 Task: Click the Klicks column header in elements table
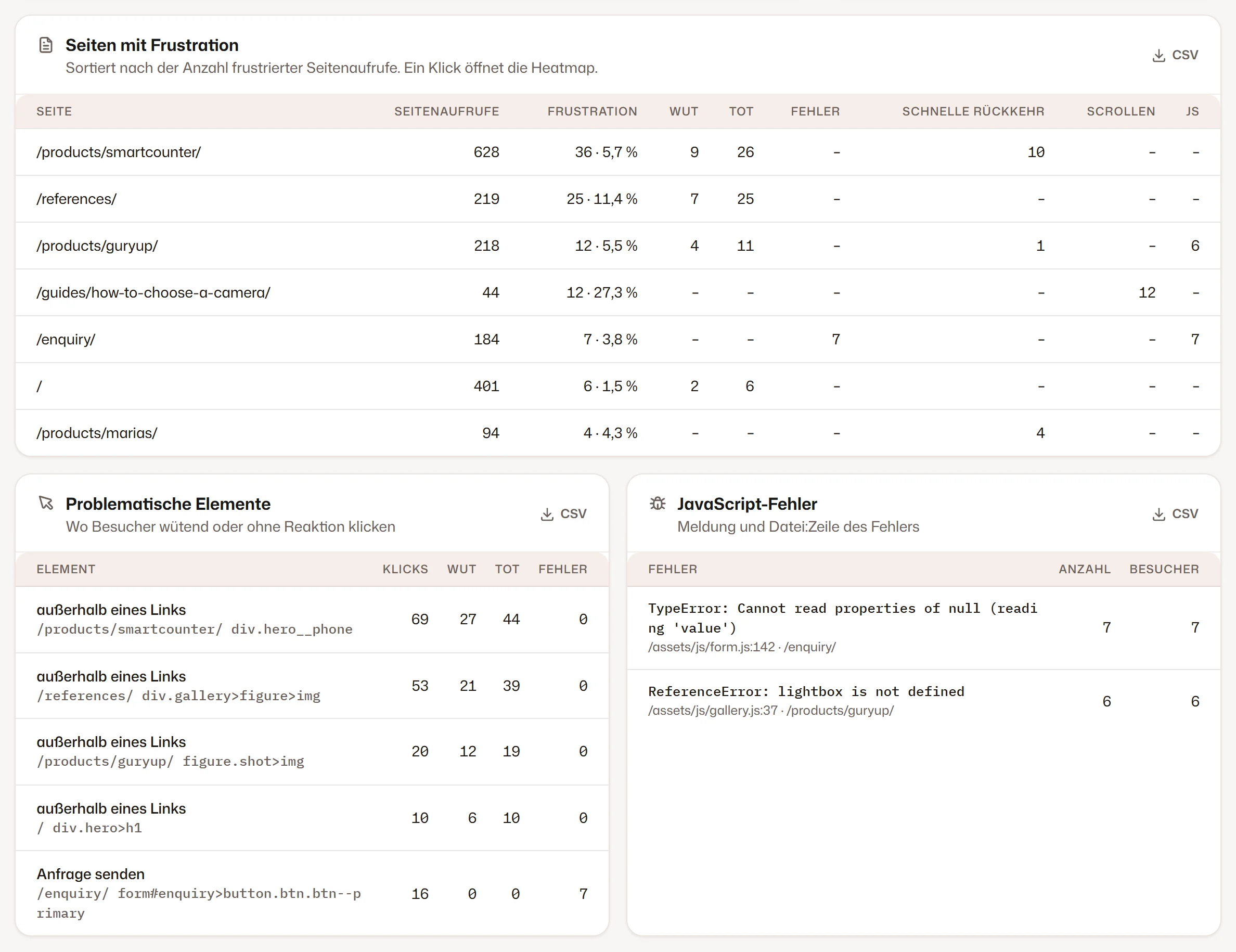coord(405,570)
